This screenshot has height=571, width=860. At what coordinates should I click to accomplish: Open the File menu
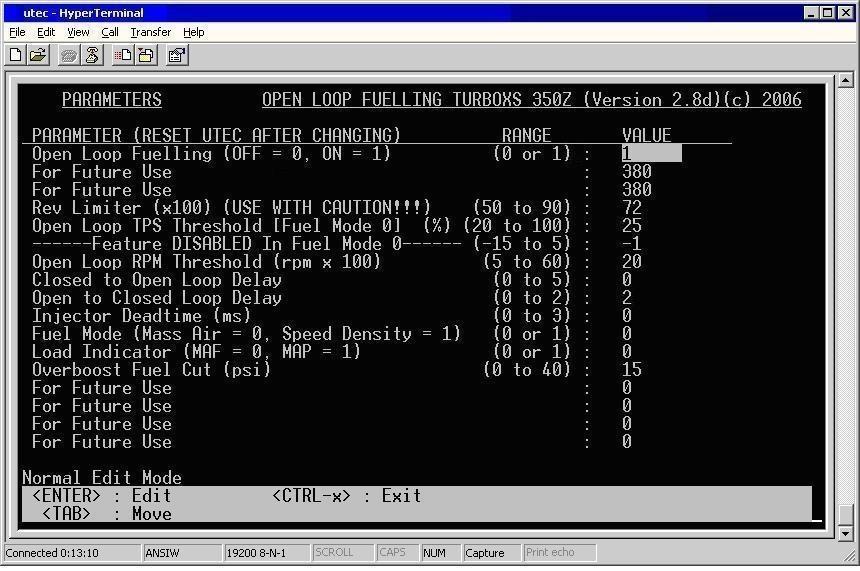[x=17, y=32]
